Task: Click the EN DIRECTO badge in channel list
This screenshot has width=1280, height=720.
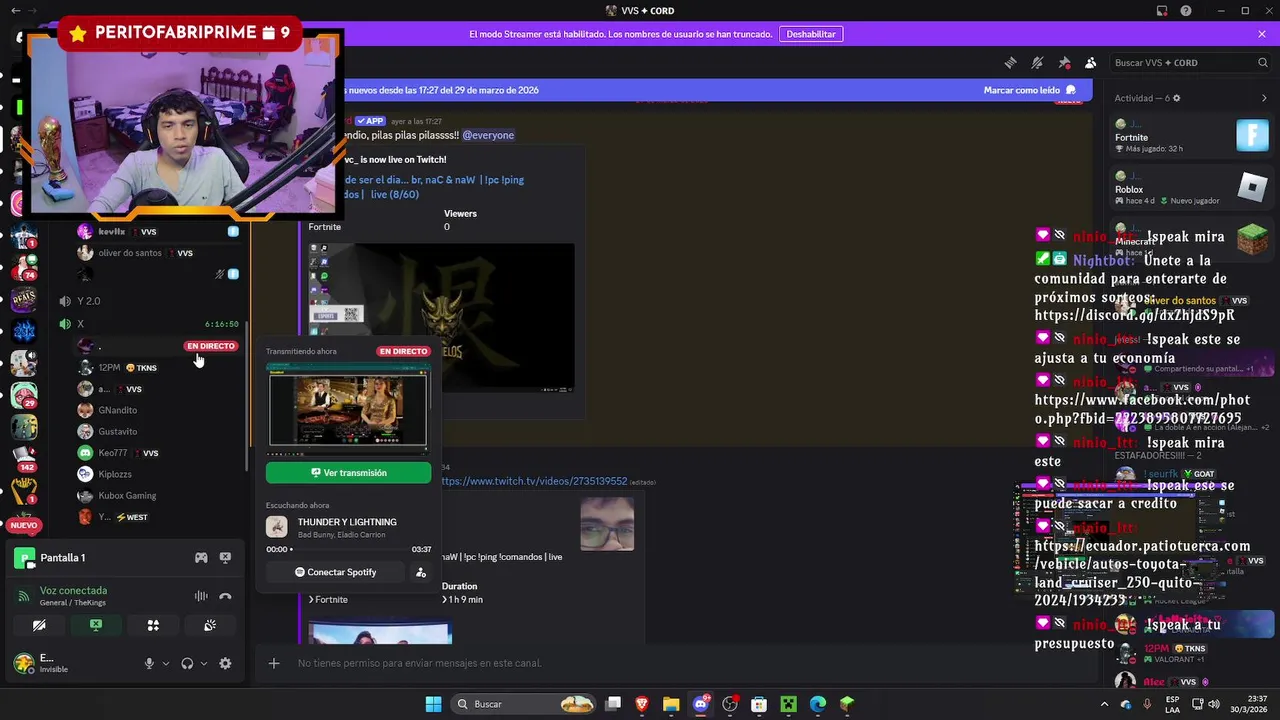Action: point(211,346)
